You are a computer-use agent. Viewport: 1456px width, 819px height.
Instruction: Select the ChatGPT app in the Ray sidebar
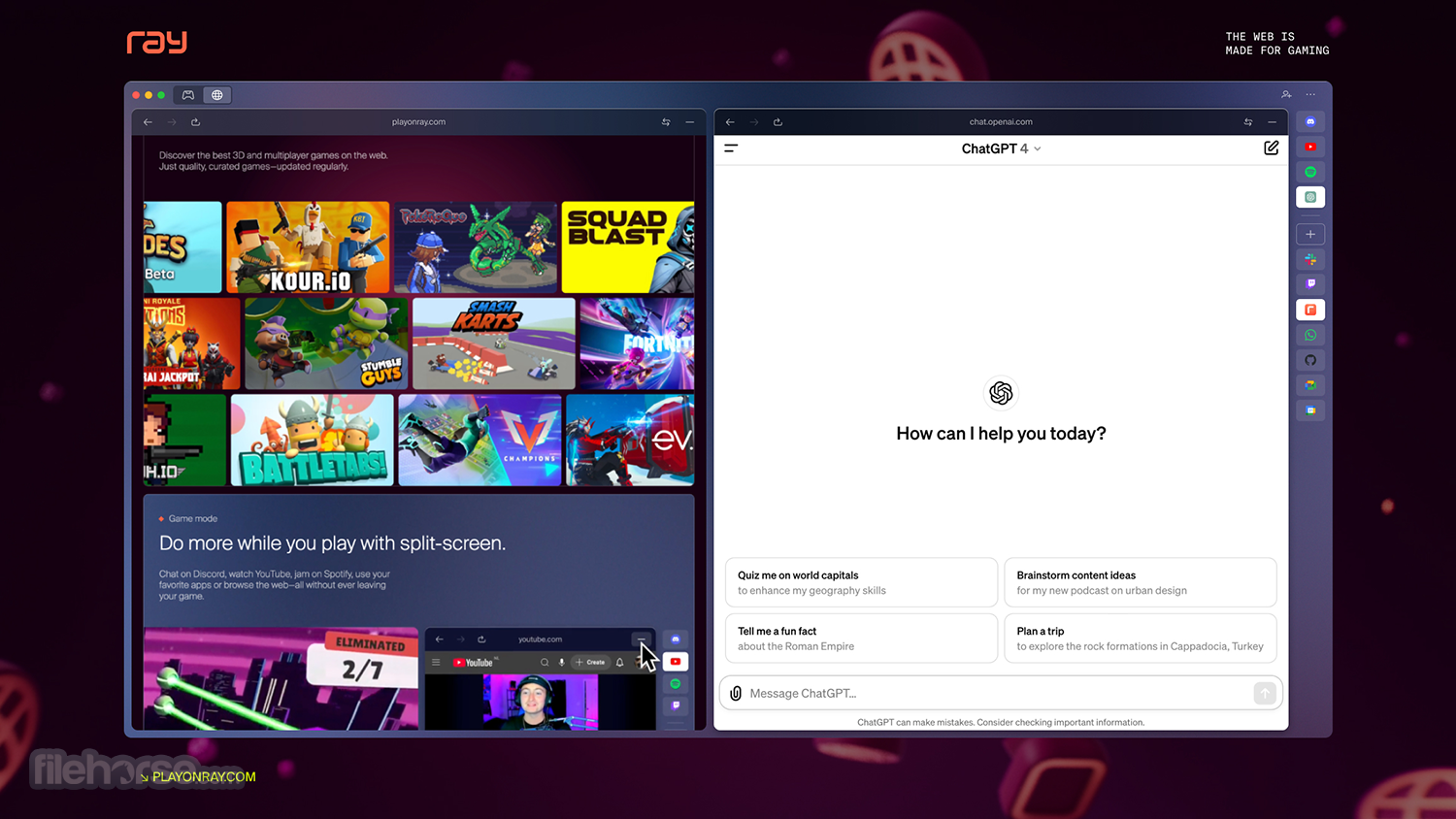[x=1310, y=197]
